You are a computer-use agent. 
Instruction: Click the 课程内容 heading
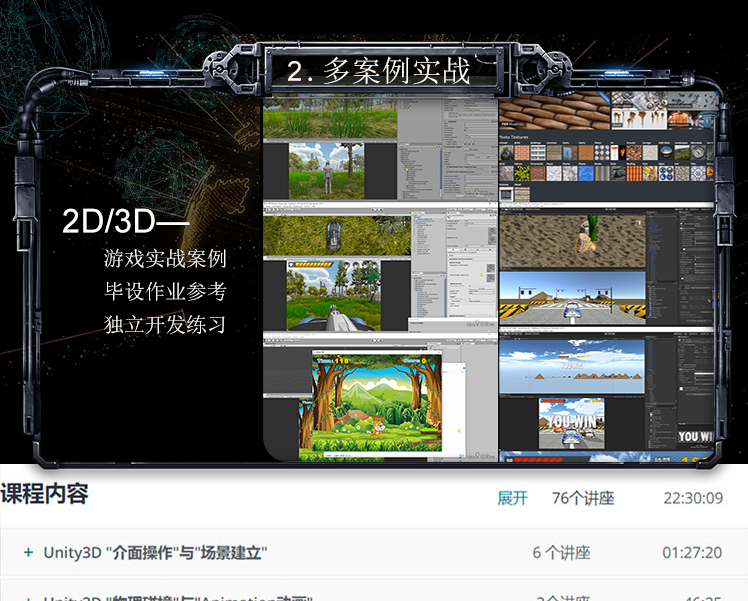click(x=44, y=494)
